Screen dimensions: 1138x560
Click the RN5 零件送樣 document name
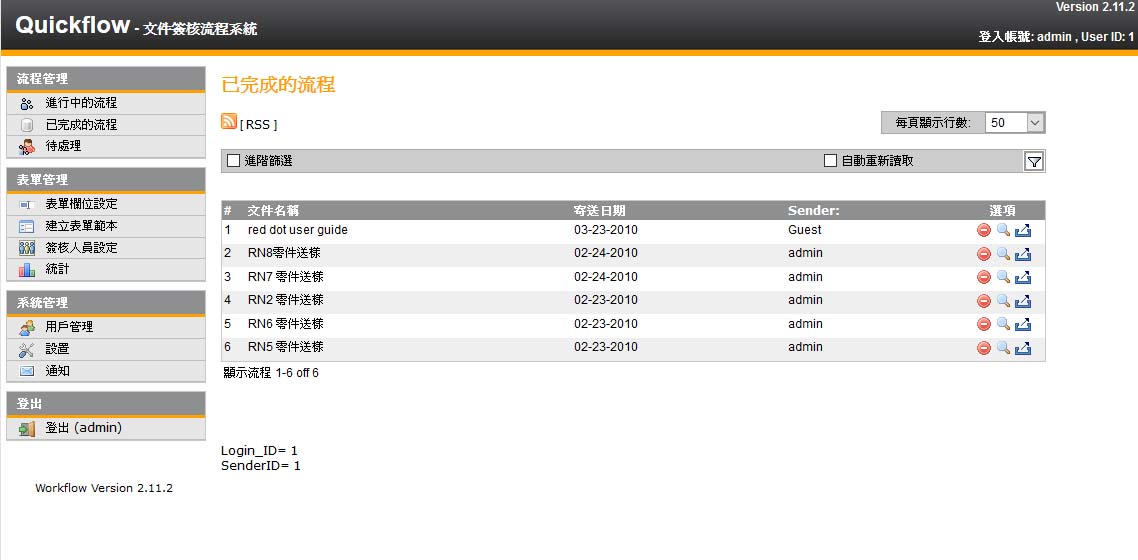pos(286,347)
